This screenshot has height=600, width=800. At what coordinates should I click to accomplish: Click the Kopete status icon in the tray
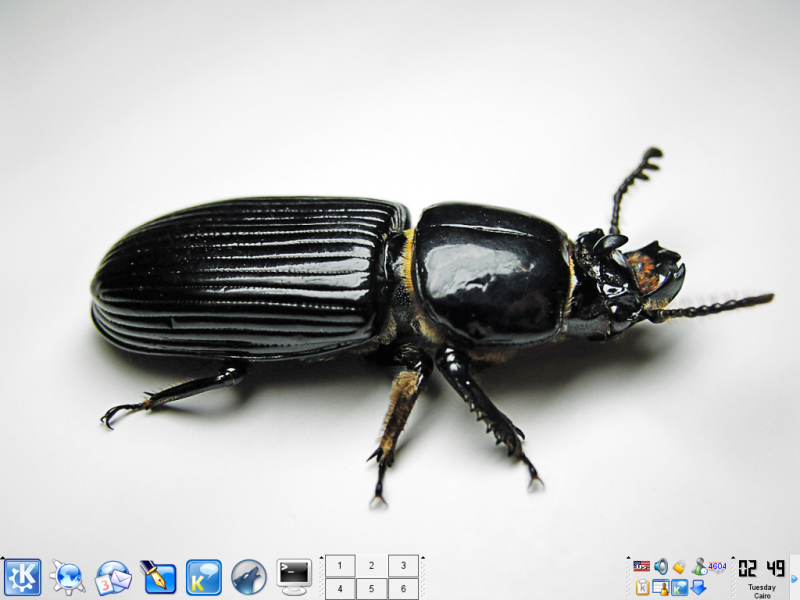coord(680,587)
